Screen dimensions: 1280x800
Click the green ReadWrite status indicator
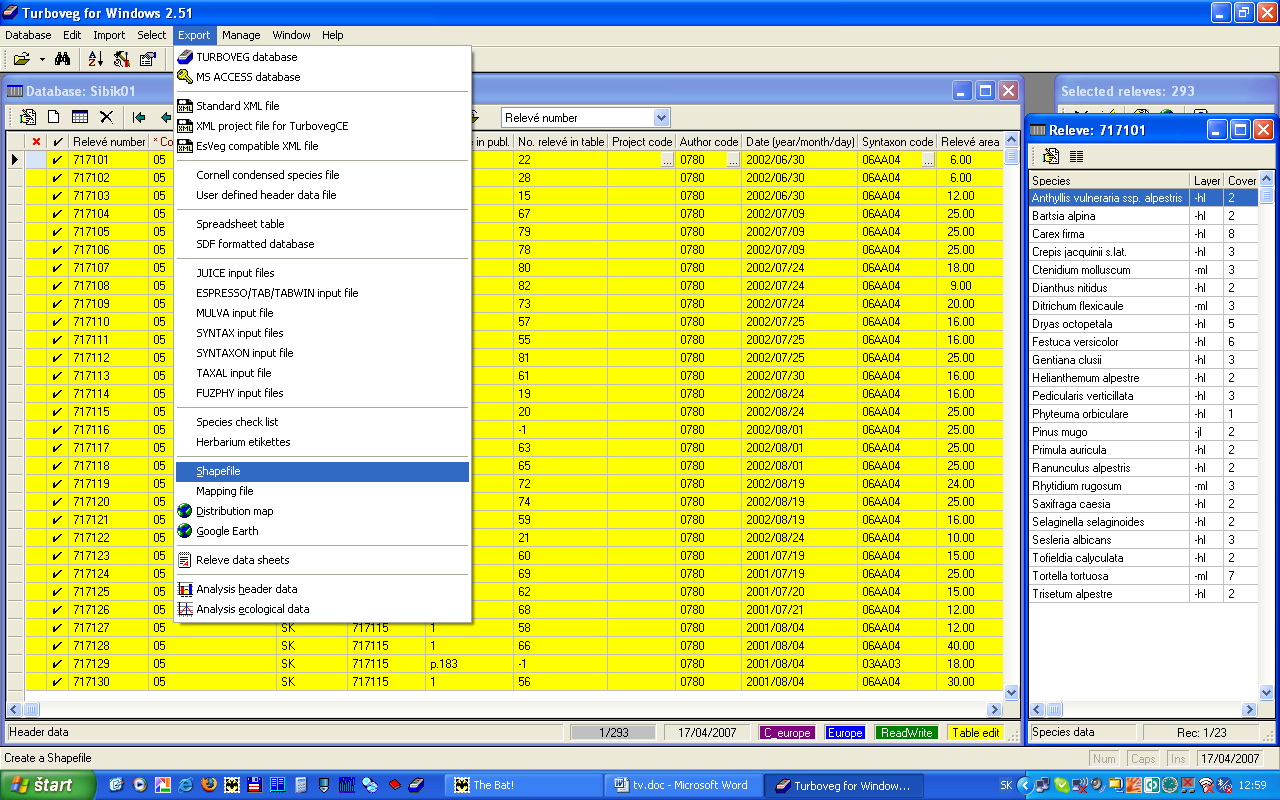pyautogui.click(x=907, y=733)
